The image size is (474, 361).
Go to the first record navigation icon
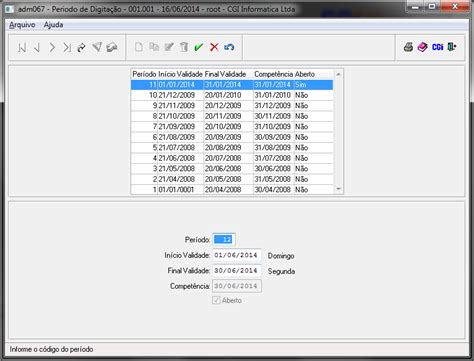[x=22, y=48]
